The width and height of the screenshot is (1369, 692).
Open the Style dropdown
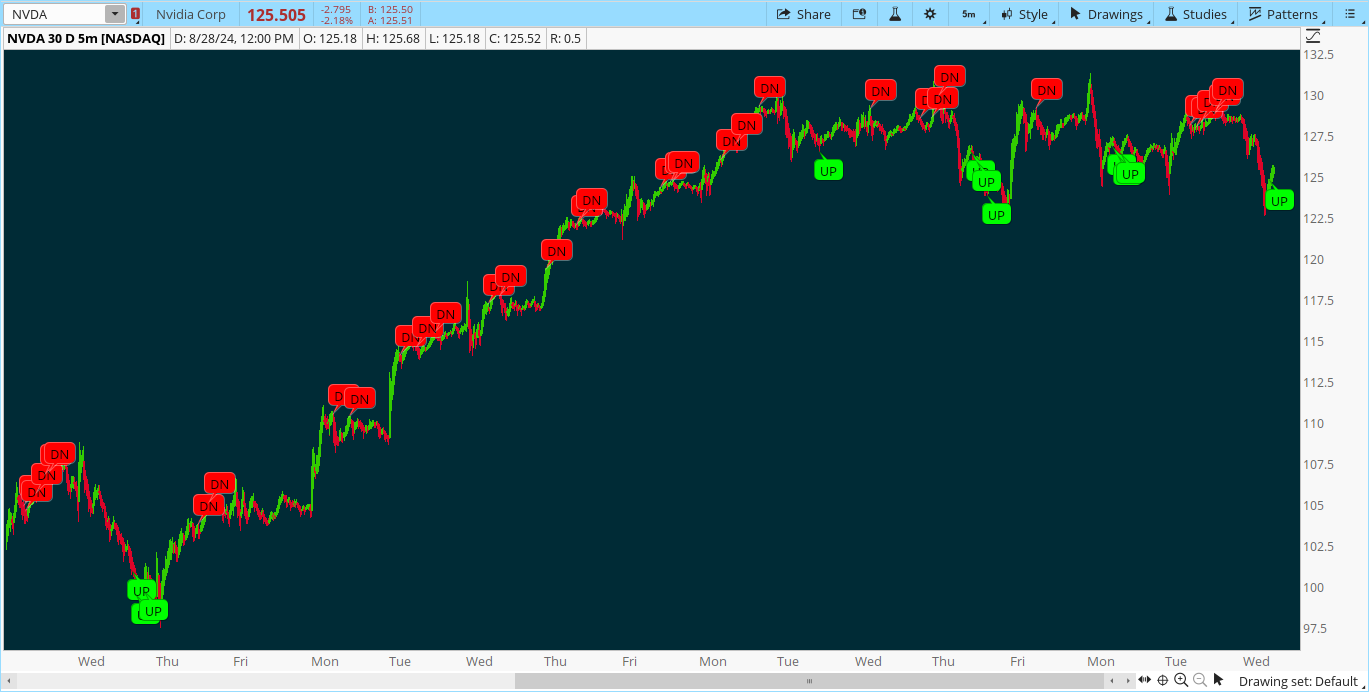pyautogui.click(x=1025, y=14)
